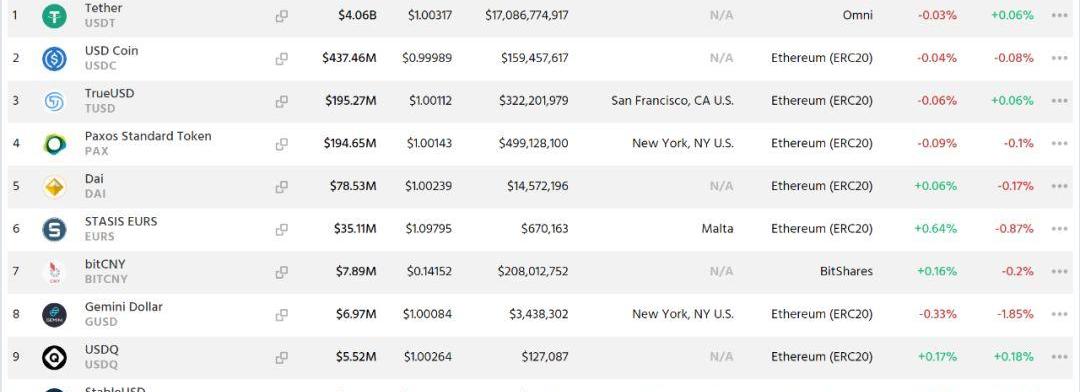Click the Paxos Standard Token logo
Viewport: 1080px width, 392px height.
54,144
